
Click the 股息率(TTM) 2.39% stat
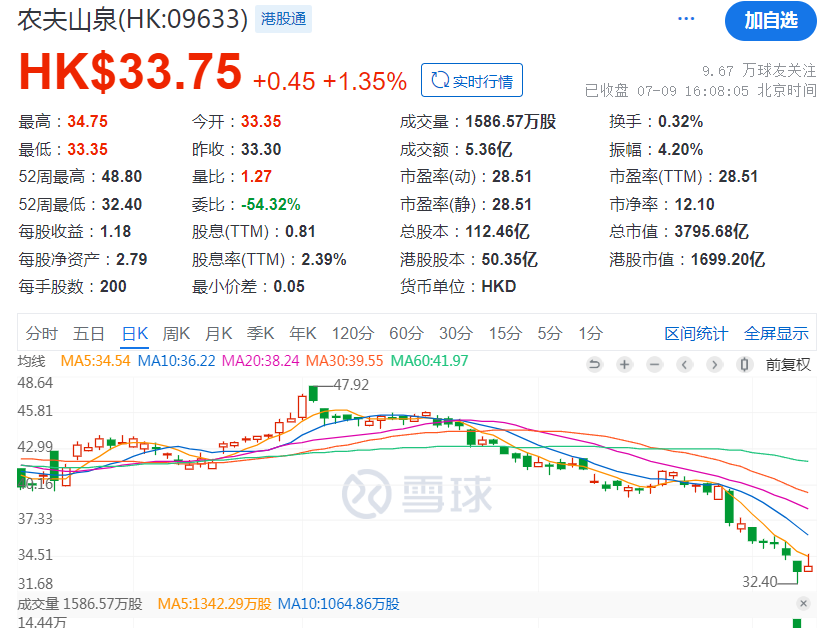coord(269,259)
